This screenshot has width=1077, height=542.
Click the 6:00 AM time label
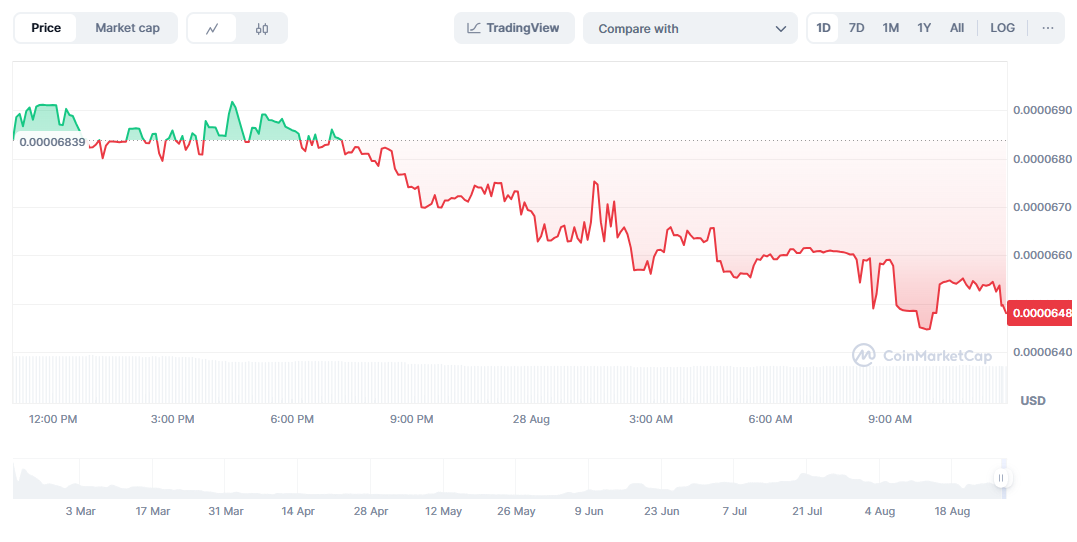point(770,419)
